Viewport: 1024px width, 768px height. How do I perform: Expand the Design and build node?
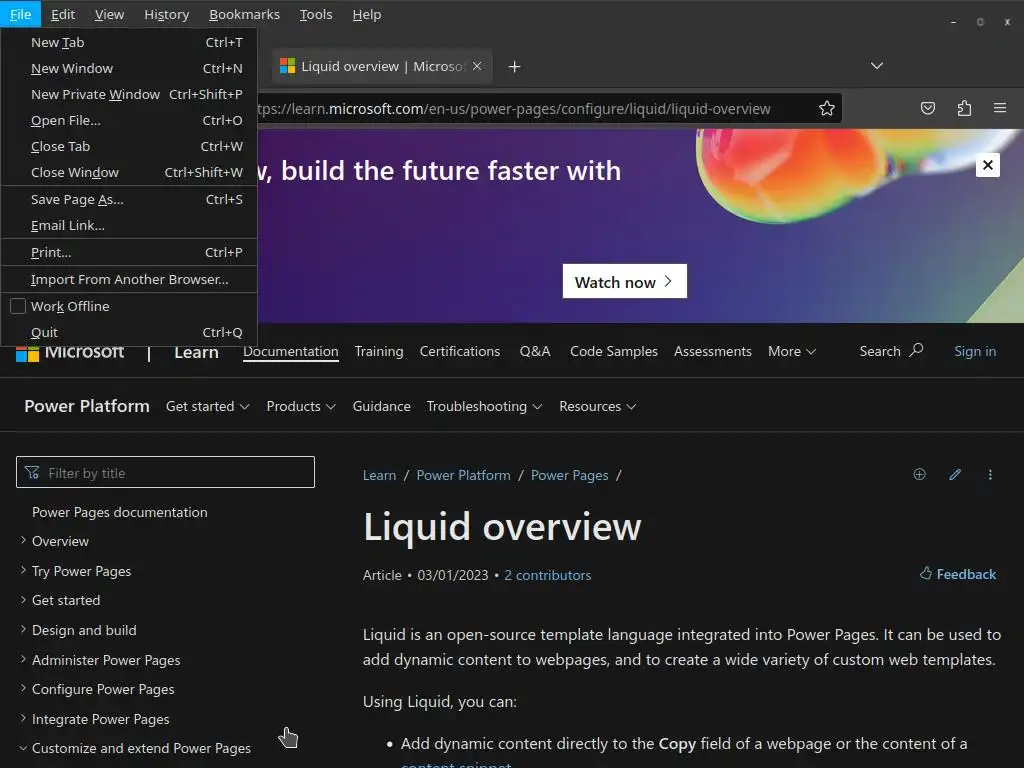pyautogui.click(x=23, y=630)
